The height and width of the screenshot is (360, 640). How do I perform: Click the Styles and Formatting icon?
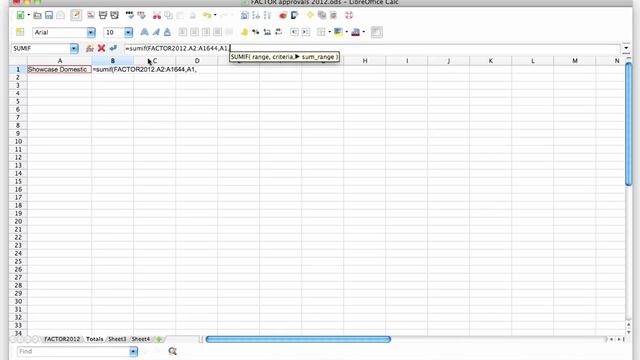point(20,32)
